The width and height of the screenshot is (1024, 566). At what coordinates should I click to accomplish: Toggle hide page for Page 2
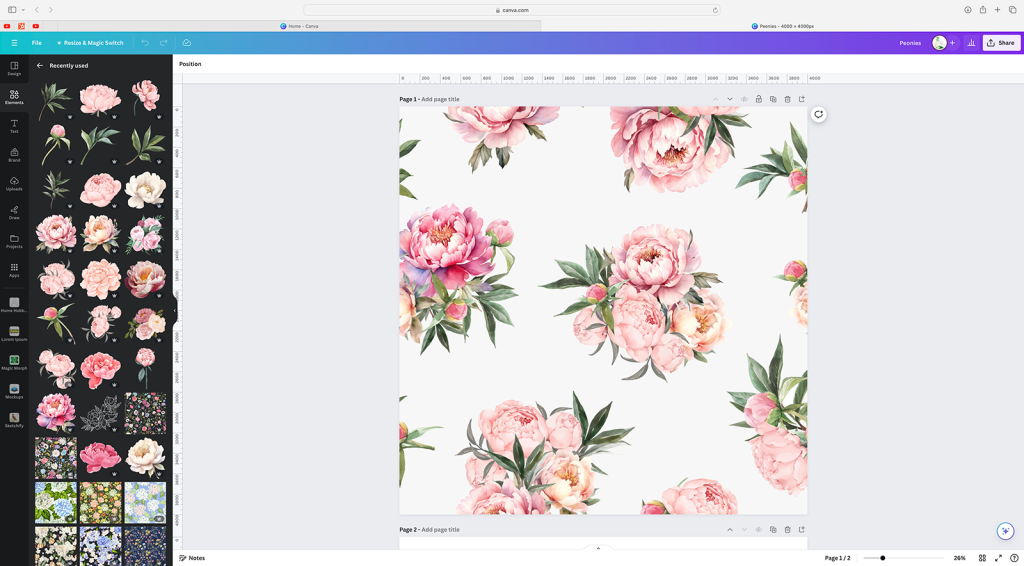click(758, 529)
